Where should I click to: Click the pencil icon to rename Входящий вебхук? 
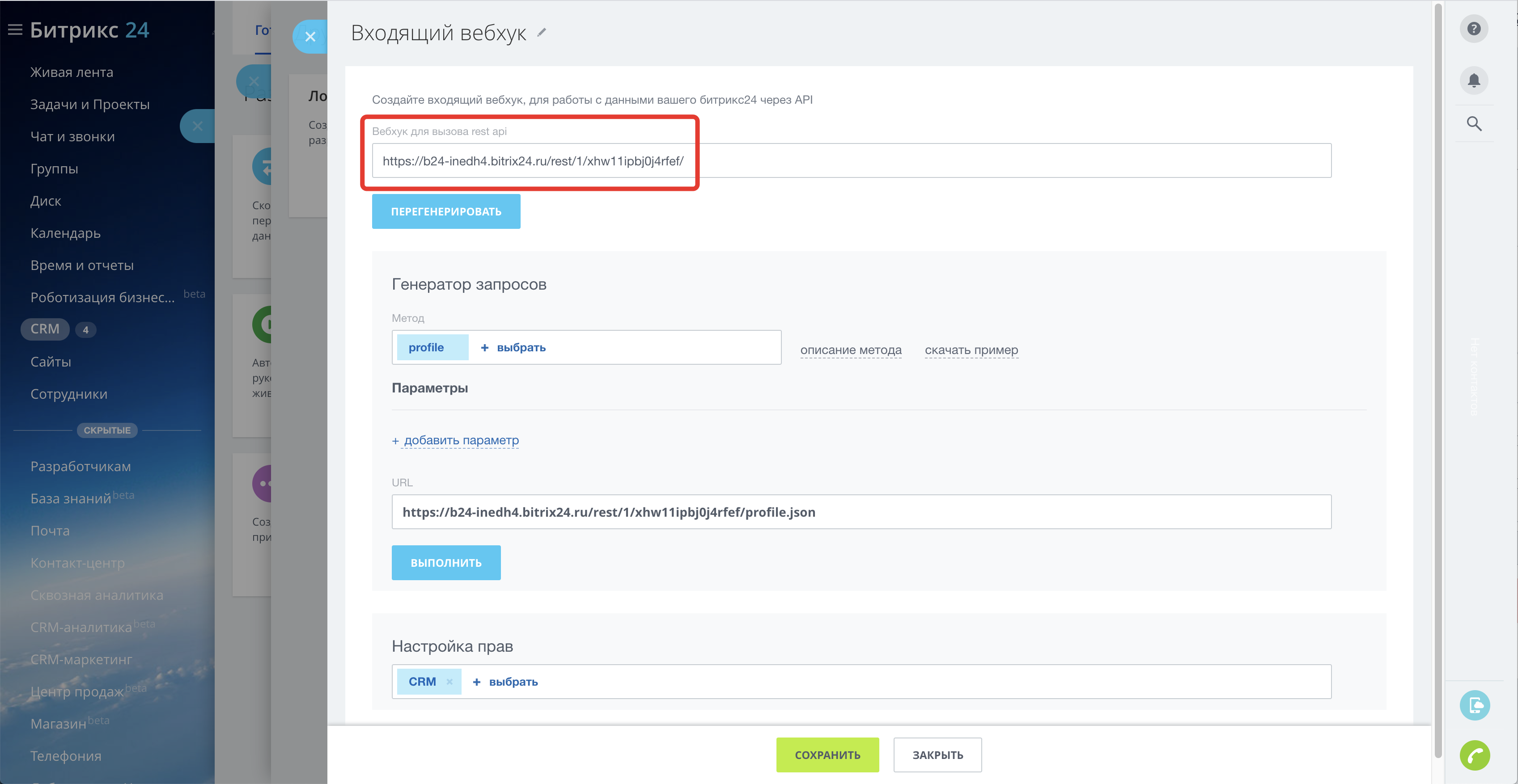pos(542,33)
